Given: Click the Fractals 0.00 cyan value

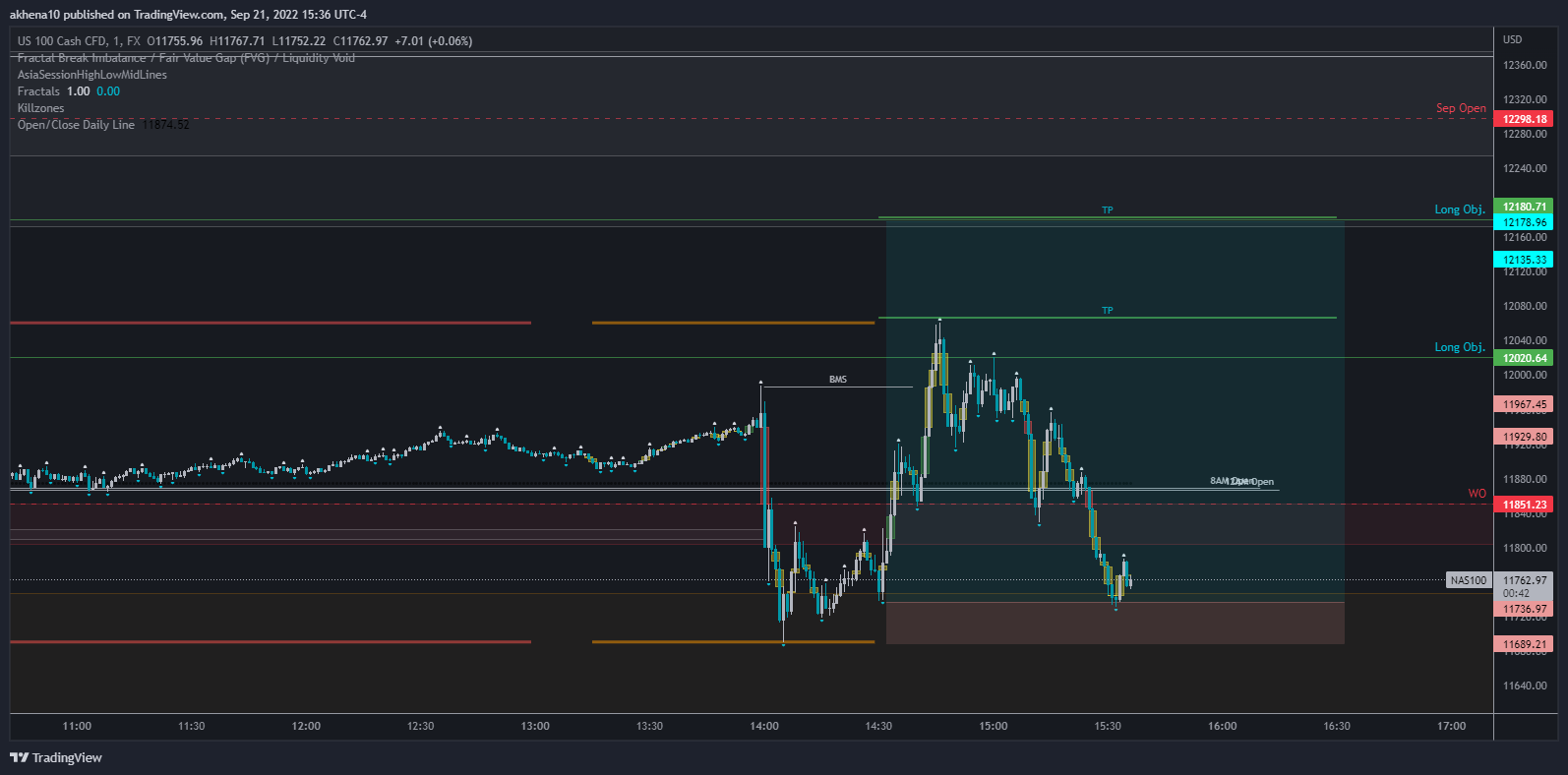Looking at the screenshot, I should (108, 91).
